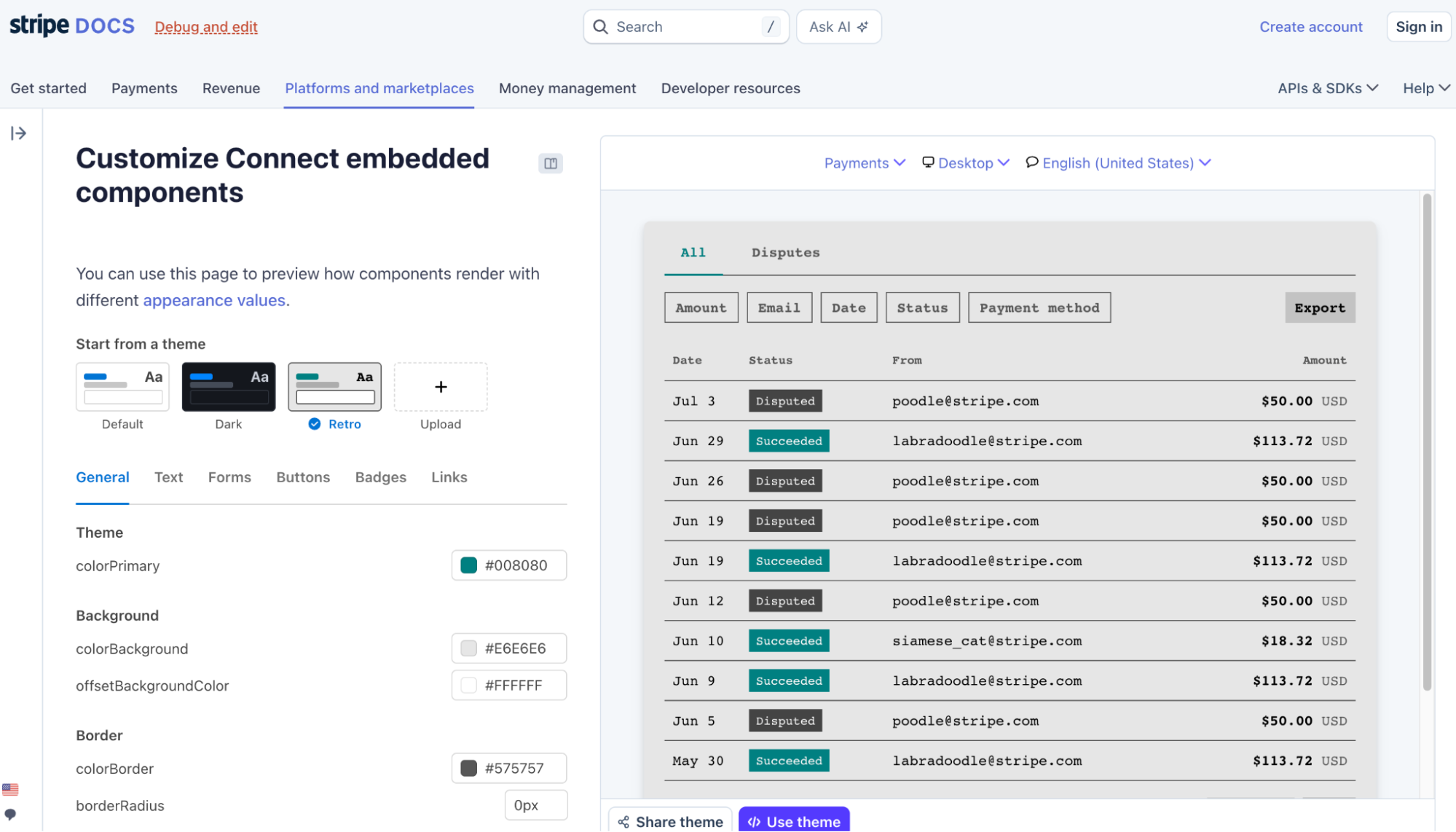
Task: Click the plus icon to upload a theme
Action: click(x=441, y=387)
